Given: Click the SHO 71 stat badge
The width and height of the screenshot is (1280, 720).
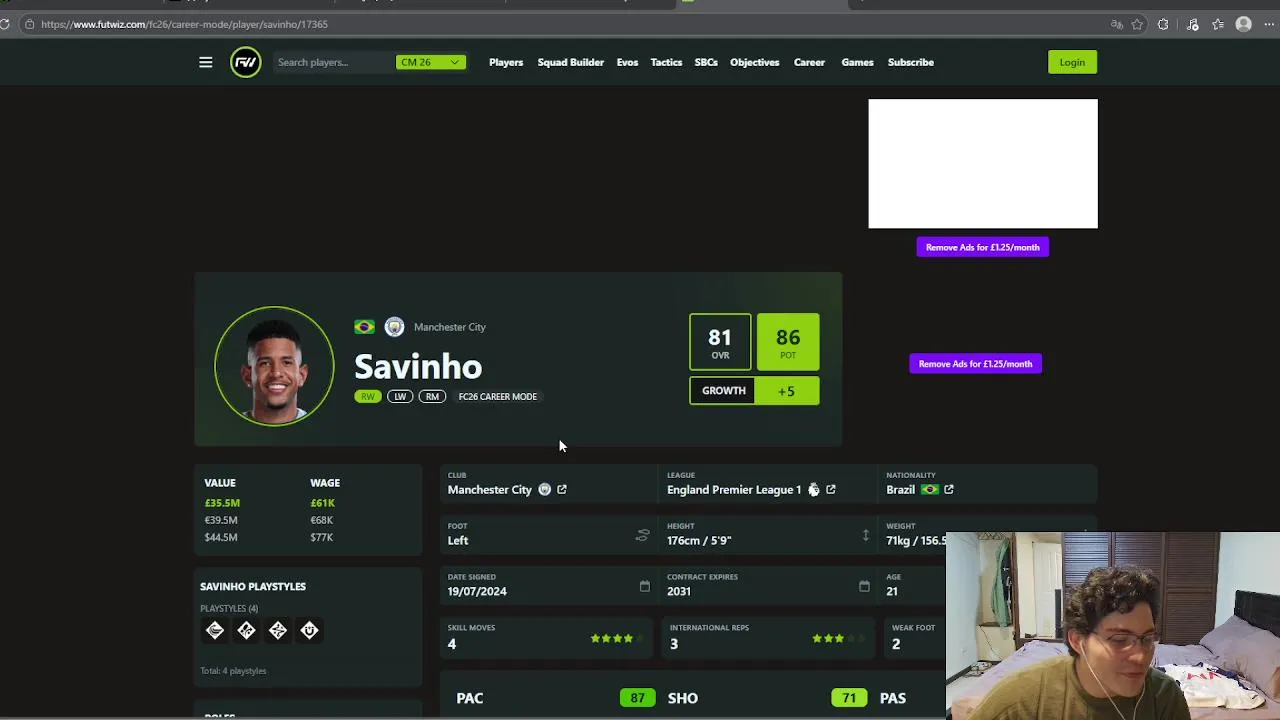Looking at the screenshot, I should 849,698.
